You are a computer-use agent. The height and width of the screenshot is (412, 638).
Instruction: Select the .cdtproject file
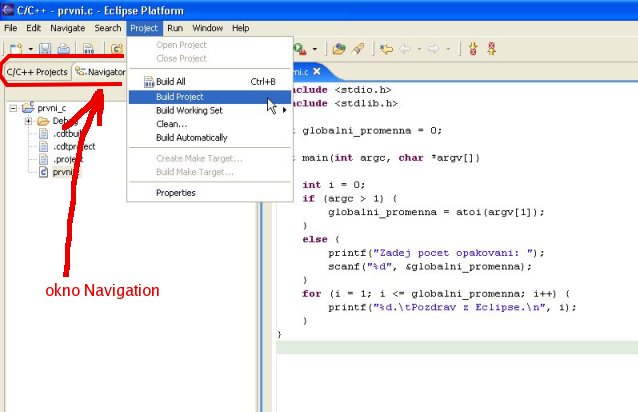click(74, 146)
